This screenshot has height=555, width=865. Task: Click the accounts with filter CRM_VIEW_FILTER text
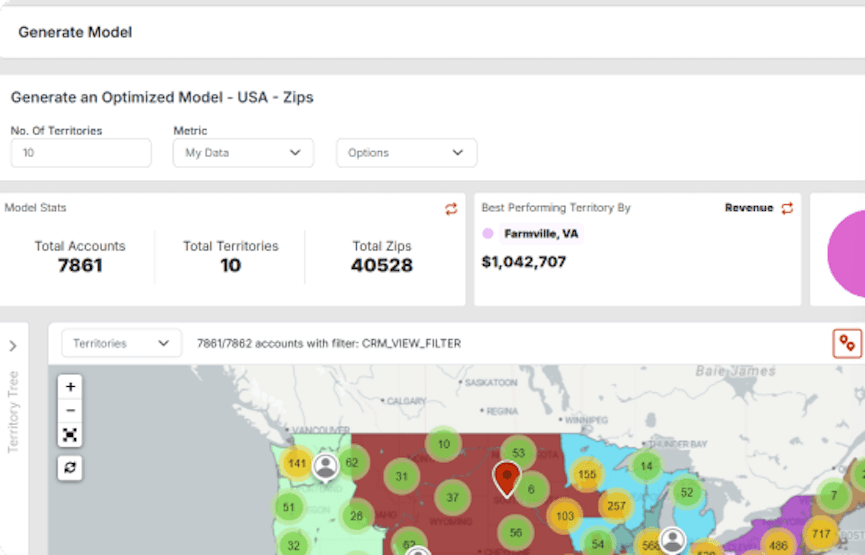(329, 343)
